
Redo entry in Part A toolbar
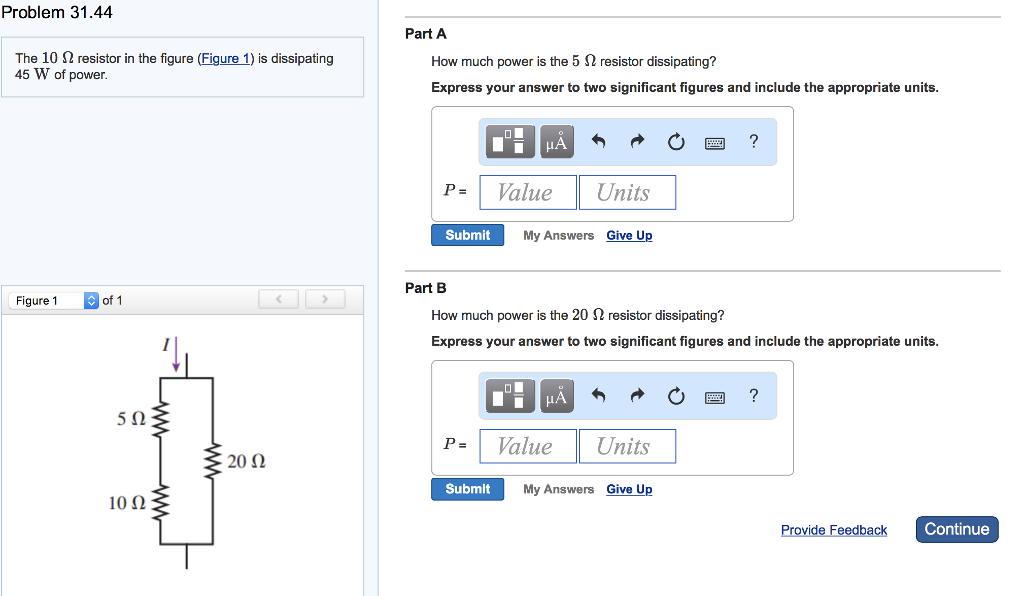click(637, 141)
